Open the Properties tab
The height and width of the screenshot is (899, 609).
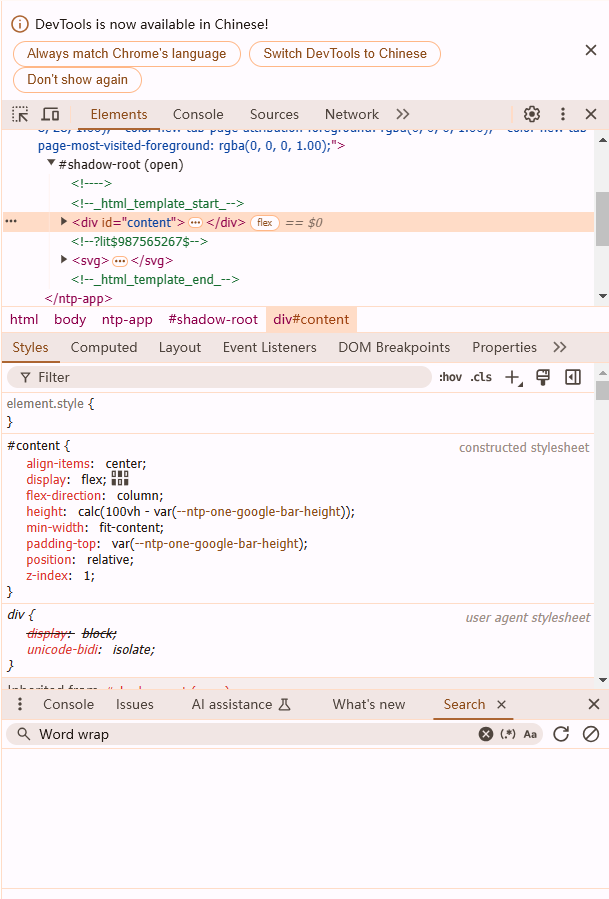point(504,347)
